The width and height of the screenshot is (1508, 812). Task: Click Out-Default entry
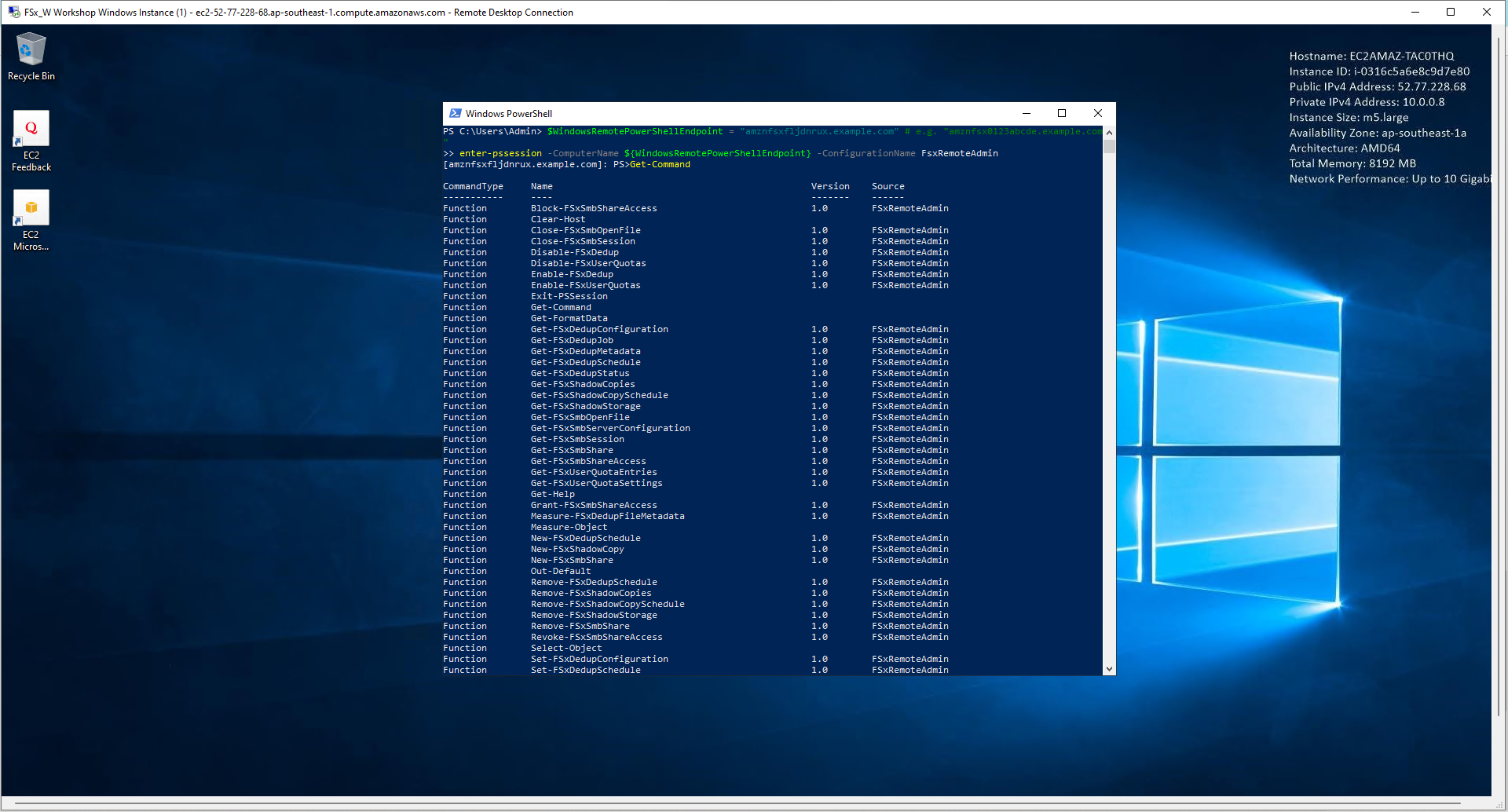[x=561, y=571]
